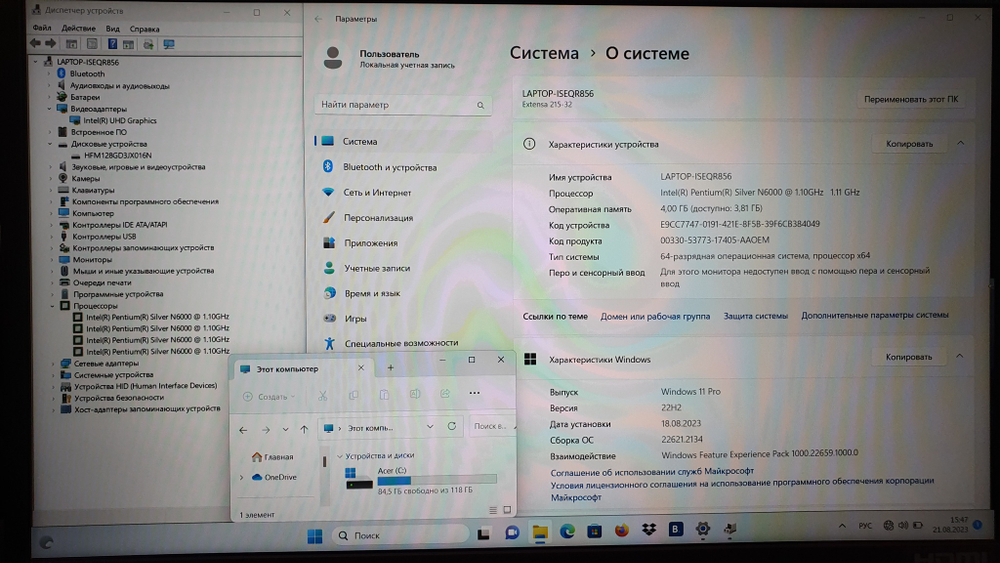Screen dimensions: 1000x563
Task: Click Поиск box on taskbar
Action: click(401, 535)
